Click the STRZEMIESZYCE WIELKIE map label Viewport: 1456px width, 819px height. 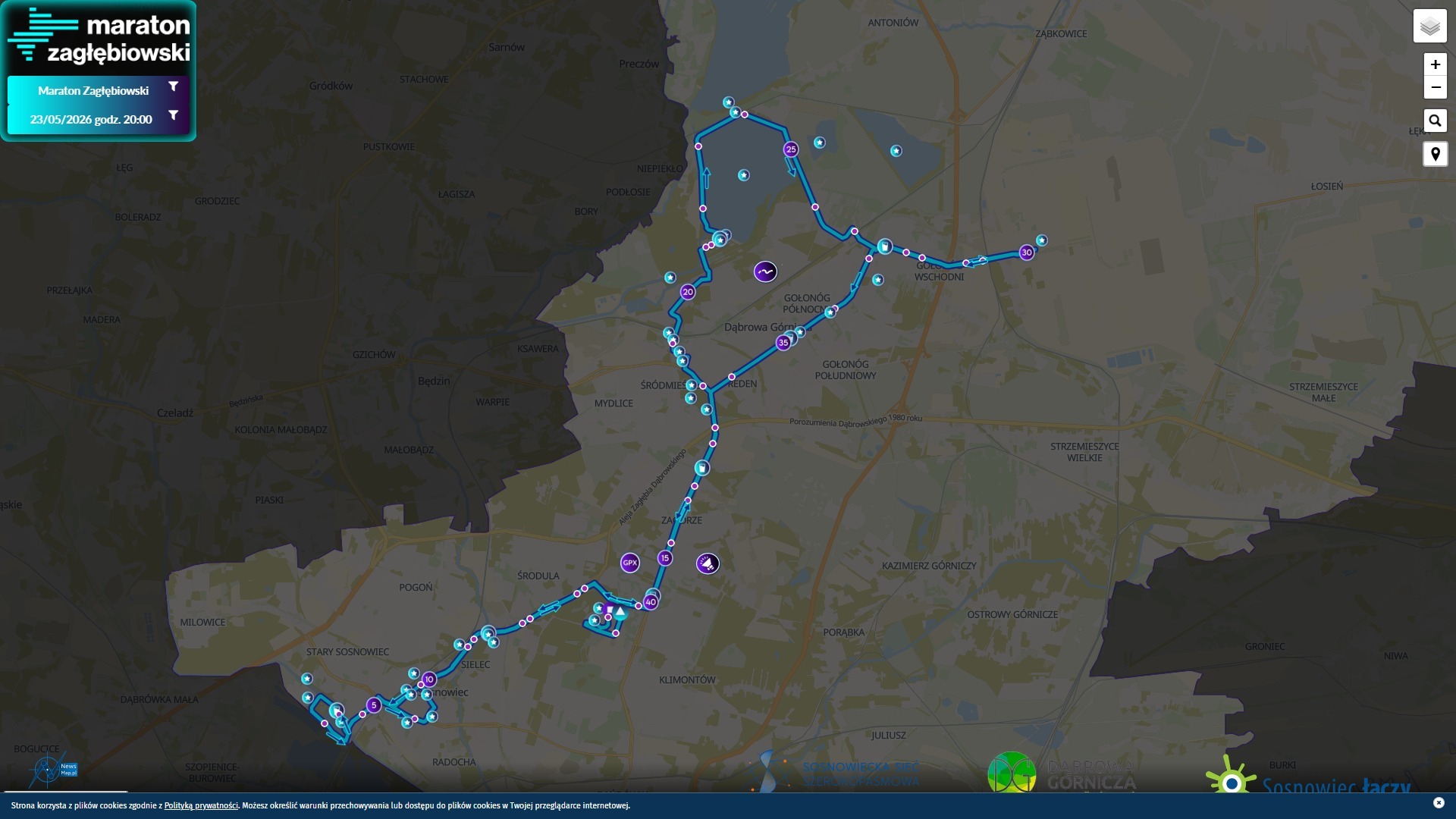[x=1084, y=452]
